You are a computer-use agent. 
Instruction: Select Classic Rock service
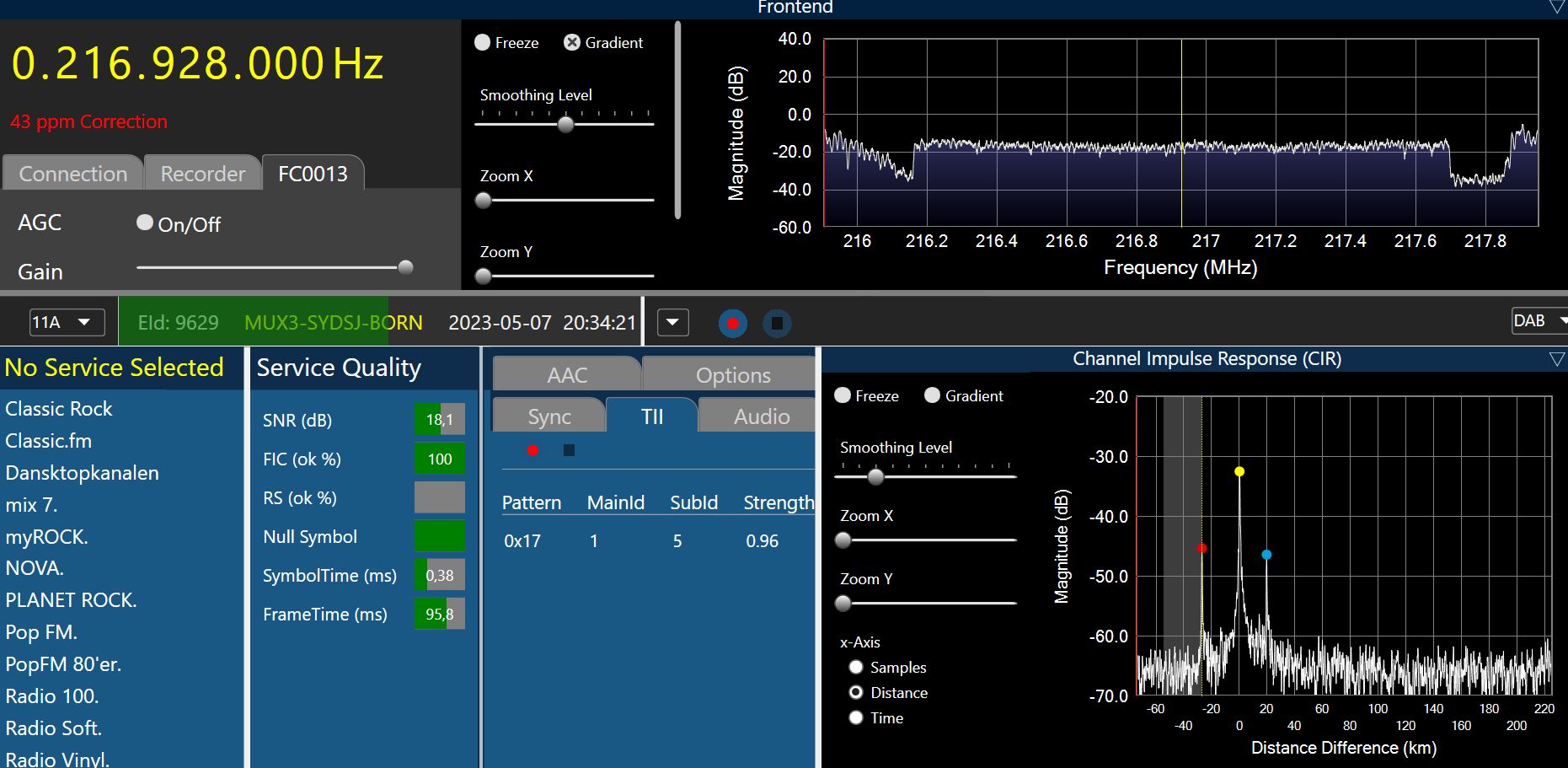(x=59, y=409)
